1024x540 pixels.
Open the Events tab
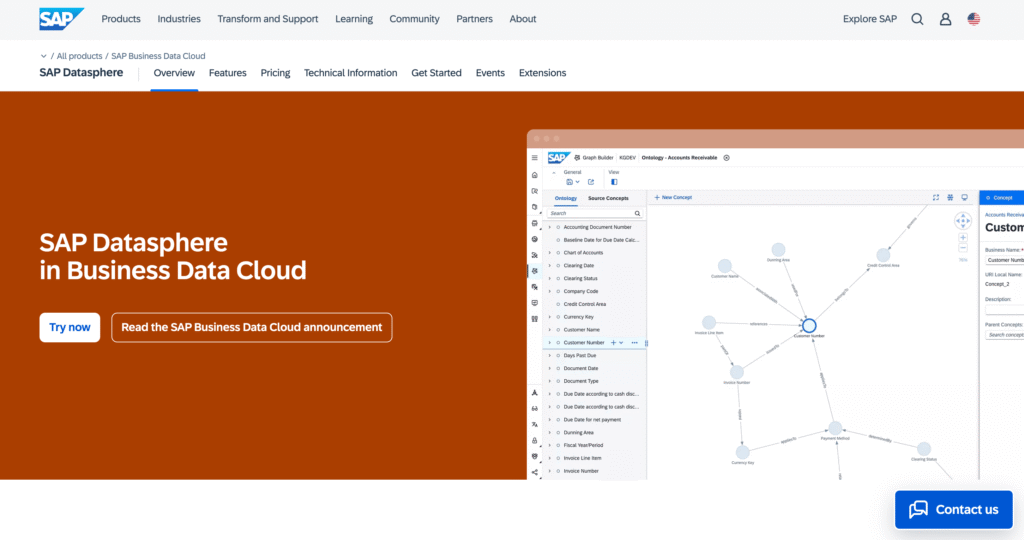point(490,73)
